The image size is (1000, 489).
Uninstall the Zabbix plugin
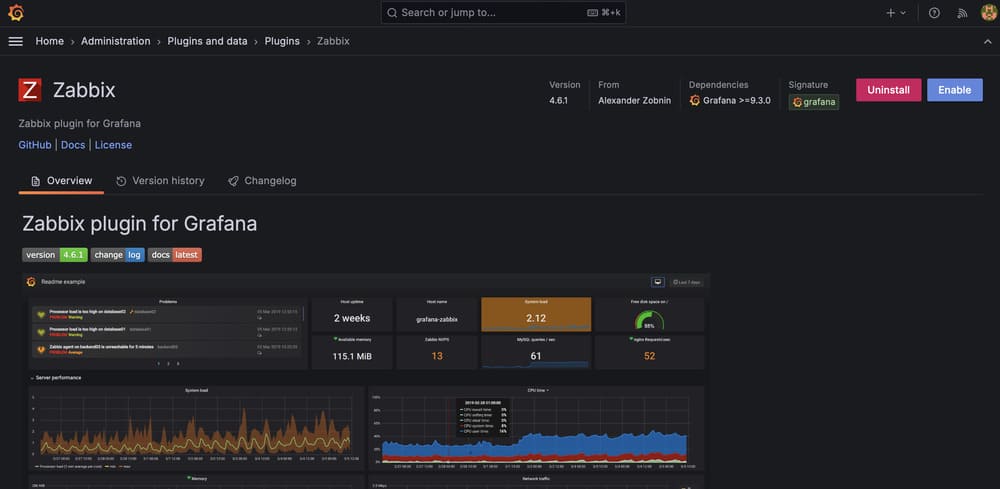888,90
